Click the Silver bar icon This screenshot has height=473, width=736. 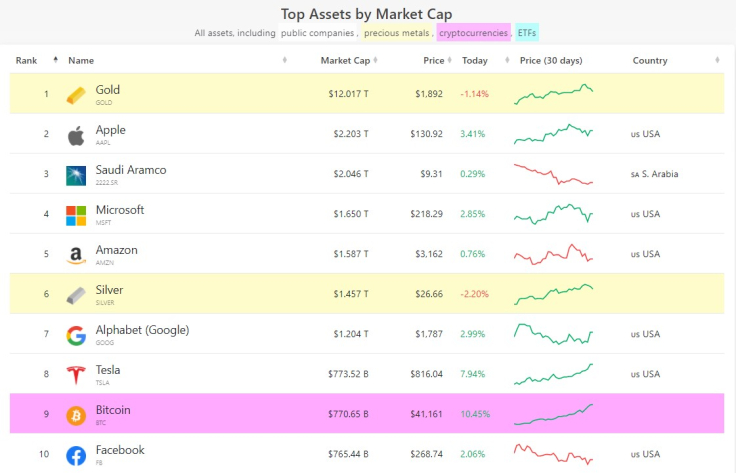(76, 296)
